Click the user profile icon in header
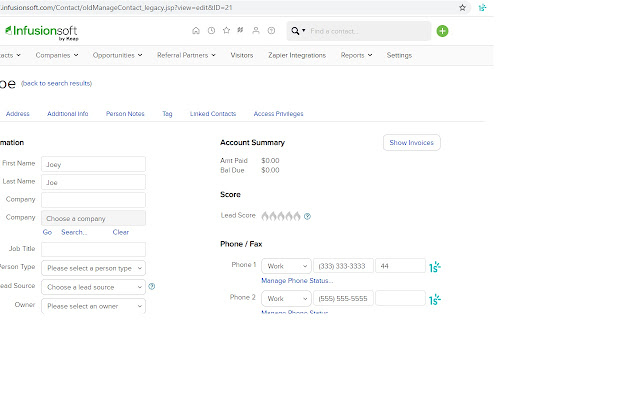The height and width of the screenshot is (400, 640). point(256,31)
